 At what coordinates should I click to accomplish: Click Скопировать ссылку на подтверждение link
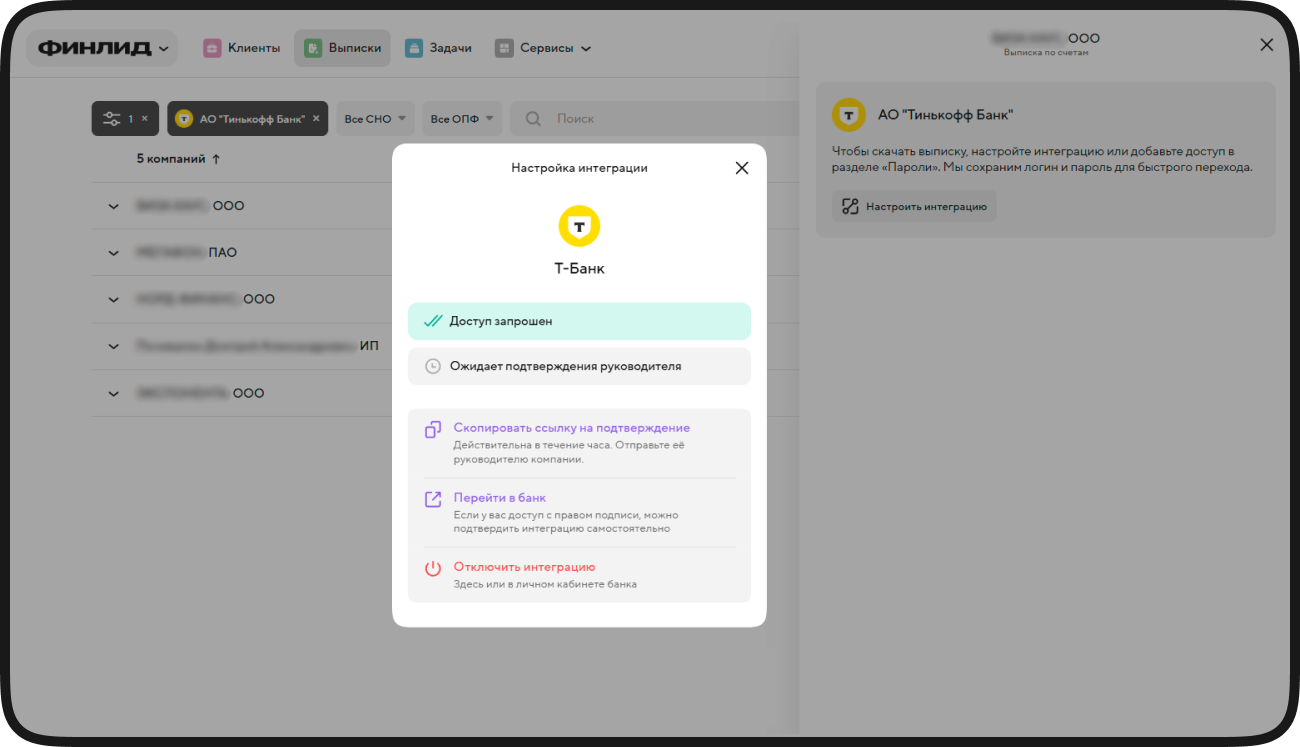[x=572, y=428]
